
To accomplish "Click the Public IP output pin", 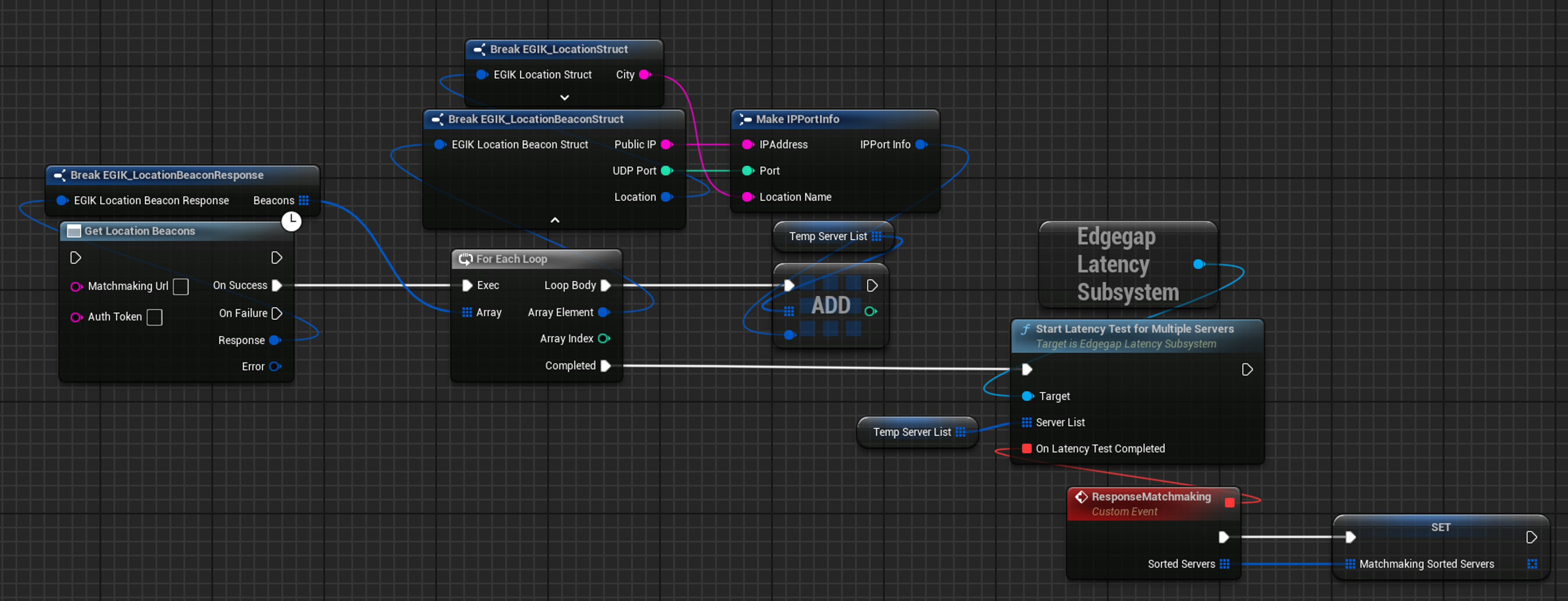I will coord(666,144).
